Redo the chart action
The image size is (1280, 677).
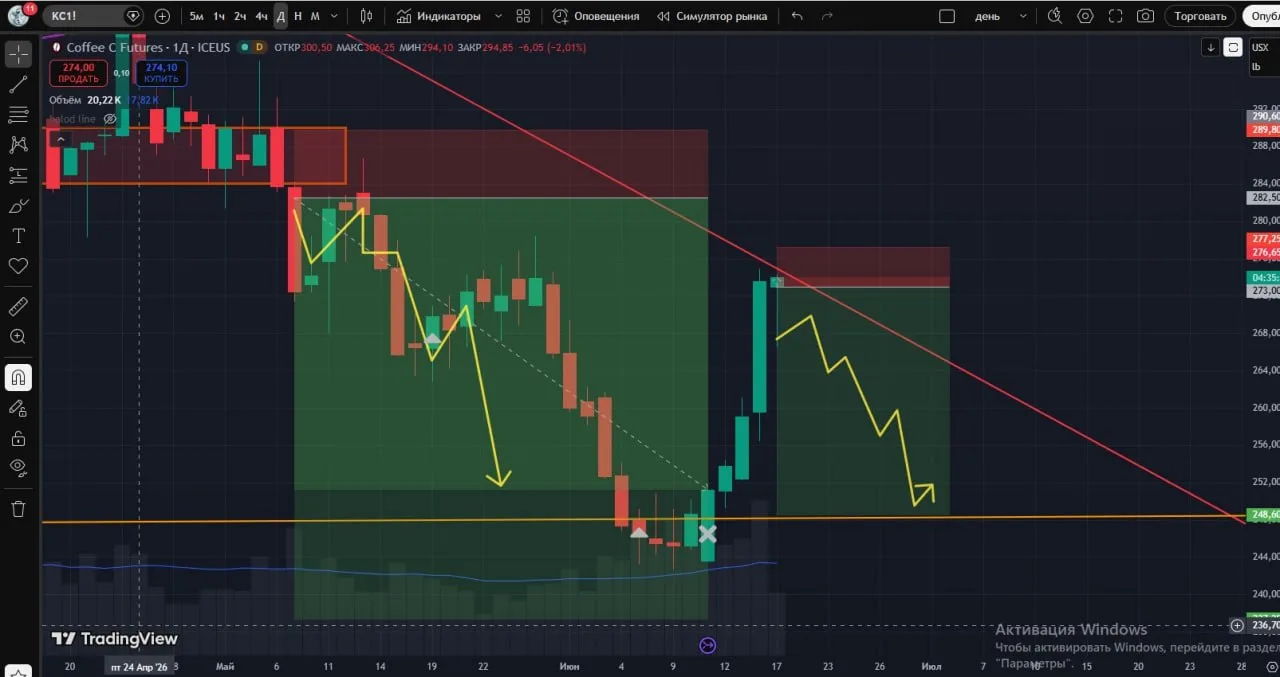(x=826, y=16)
